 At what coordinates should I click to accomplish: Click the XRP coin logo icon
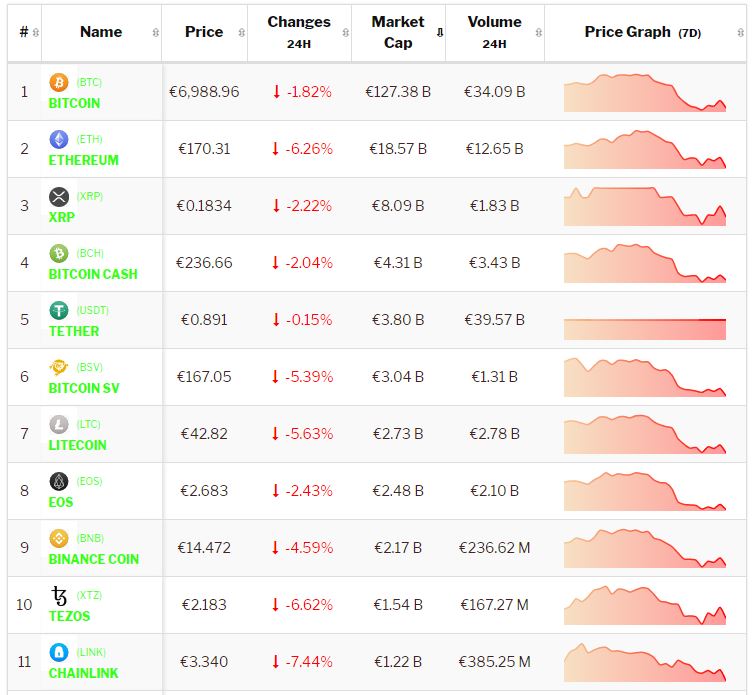[x=59, y=196]
